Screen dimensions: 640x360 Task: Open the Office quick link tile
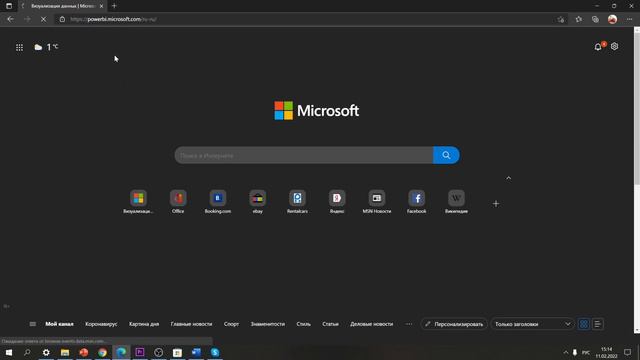[178, 202]
